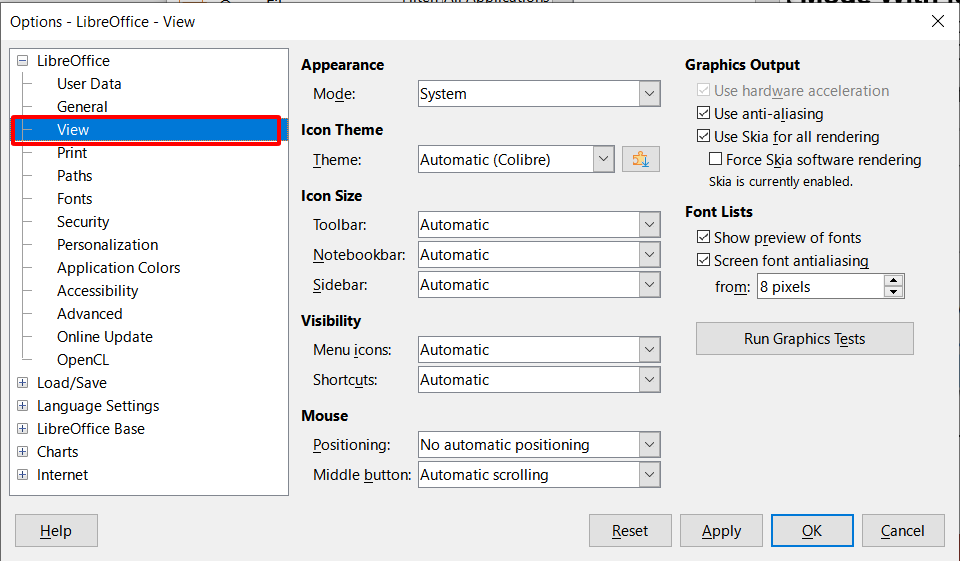960x561 pixels.
Task: Expand the Internet tree node
Action: (x=23, y=475)
